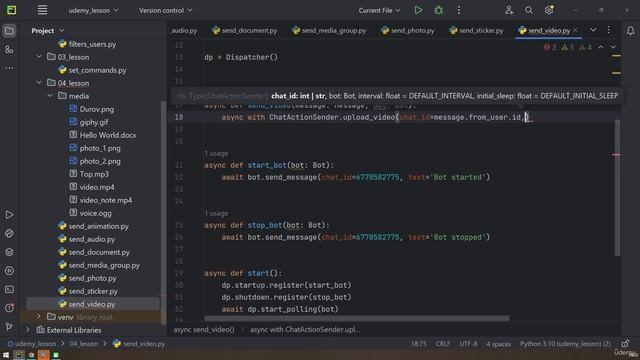Viewport: 640px width, 360px height.
Task: Click the 4 spaces indent widget
Action: coord(498,344)
